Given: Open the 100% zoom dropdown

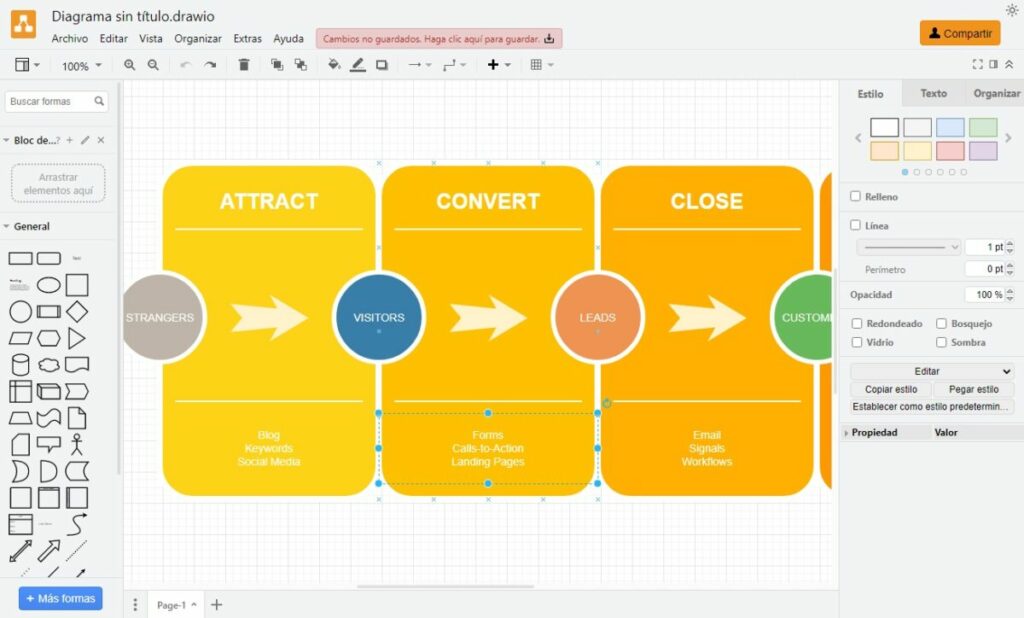Looking at the screenshot, I should (x=82, y=66).
